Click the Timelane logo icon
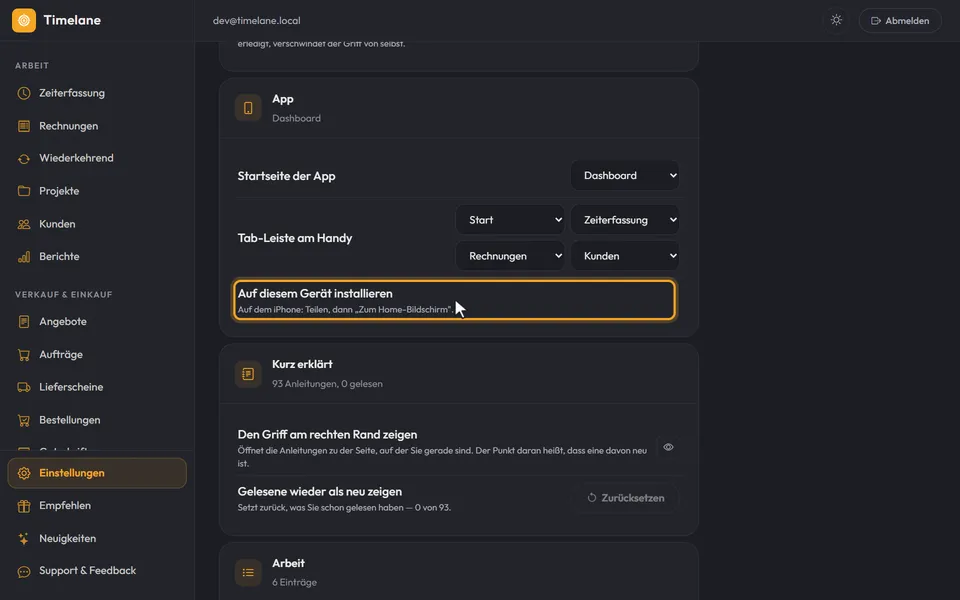This screenshot has height=600, width=960. (24, 20)
